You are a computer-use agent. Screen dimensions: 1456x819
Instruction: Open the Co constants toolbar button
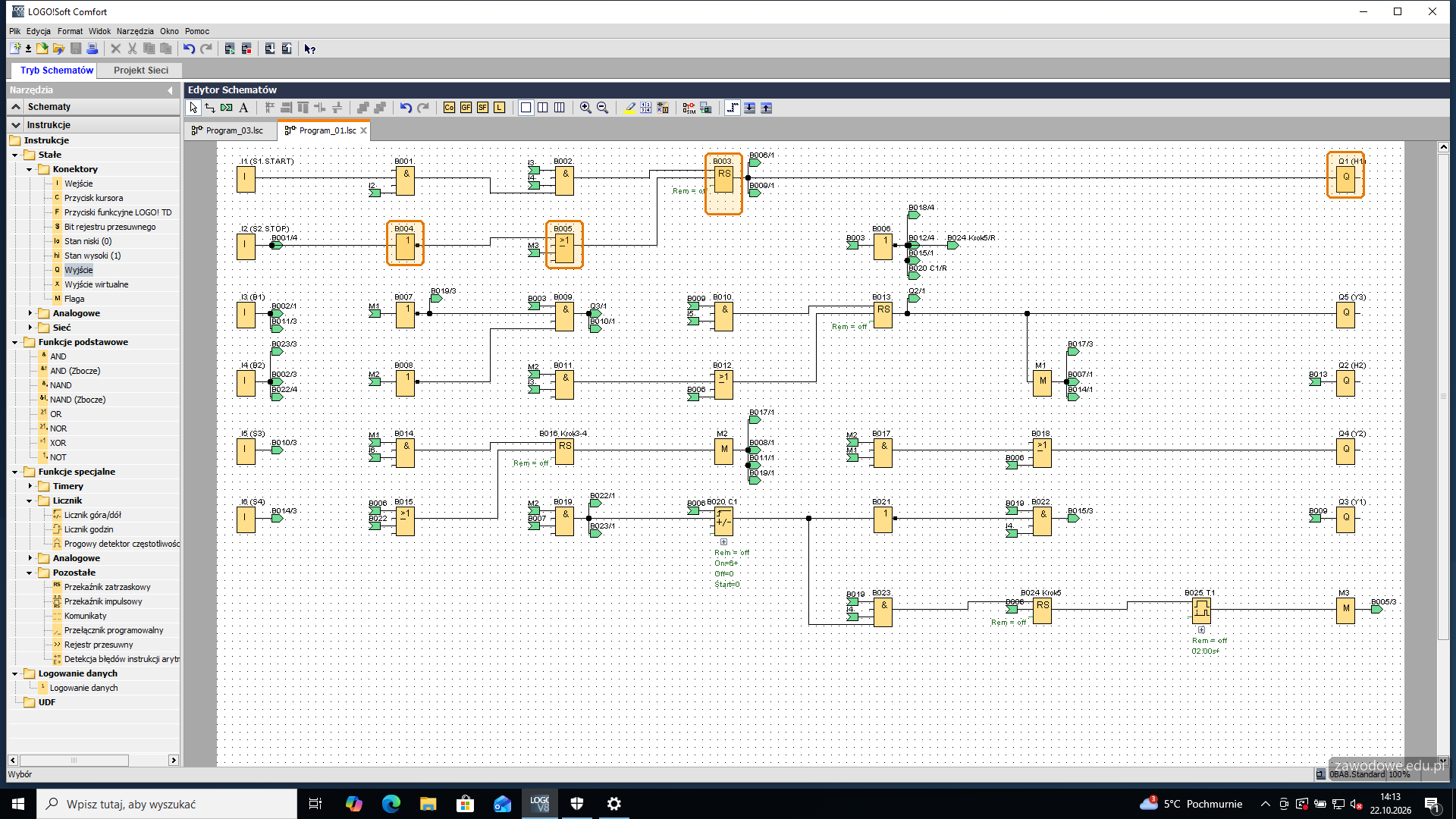point(449,108)
